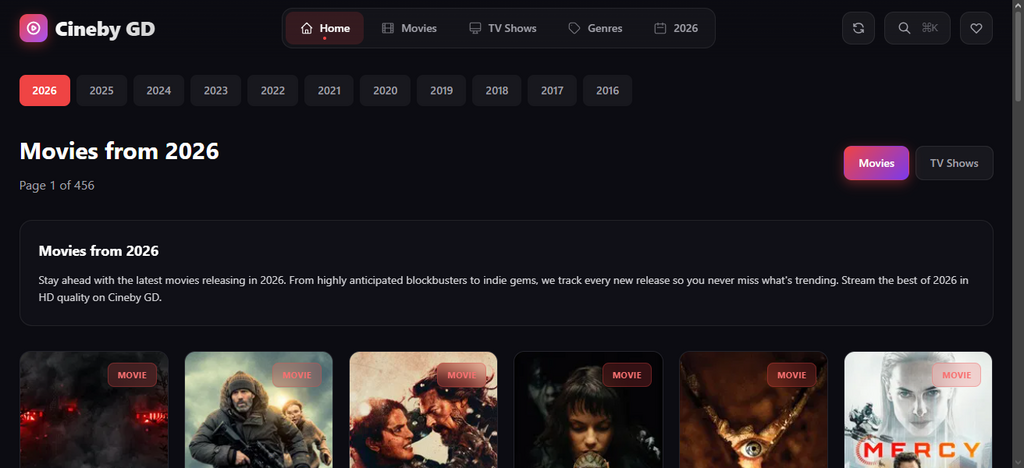
Task: Select the 2023 year chip
Action: pyautogui.click(x=216, y=91)
